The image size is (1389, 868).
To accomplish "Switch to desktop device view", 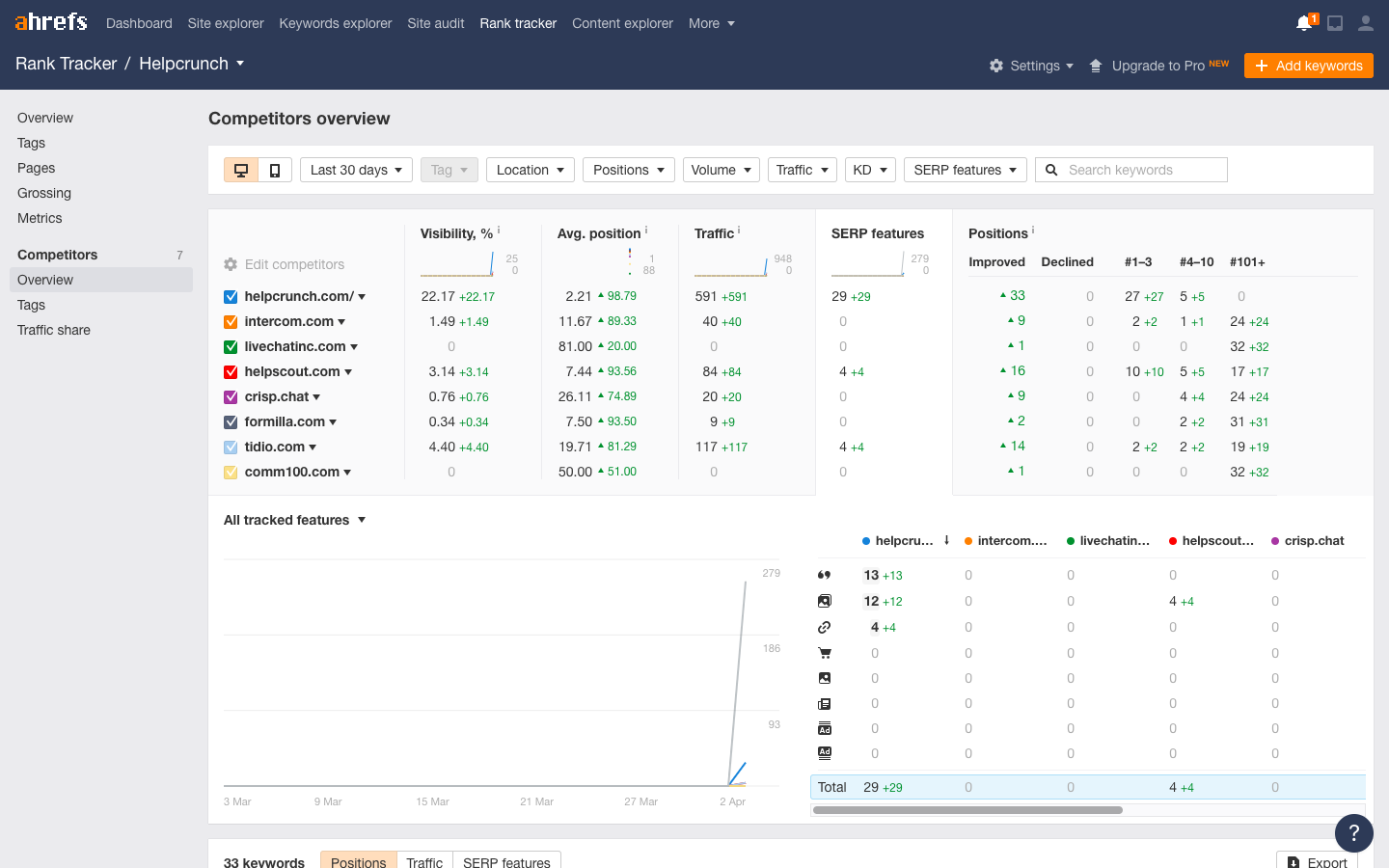I will pyautogui.click(x=241, y=170).
